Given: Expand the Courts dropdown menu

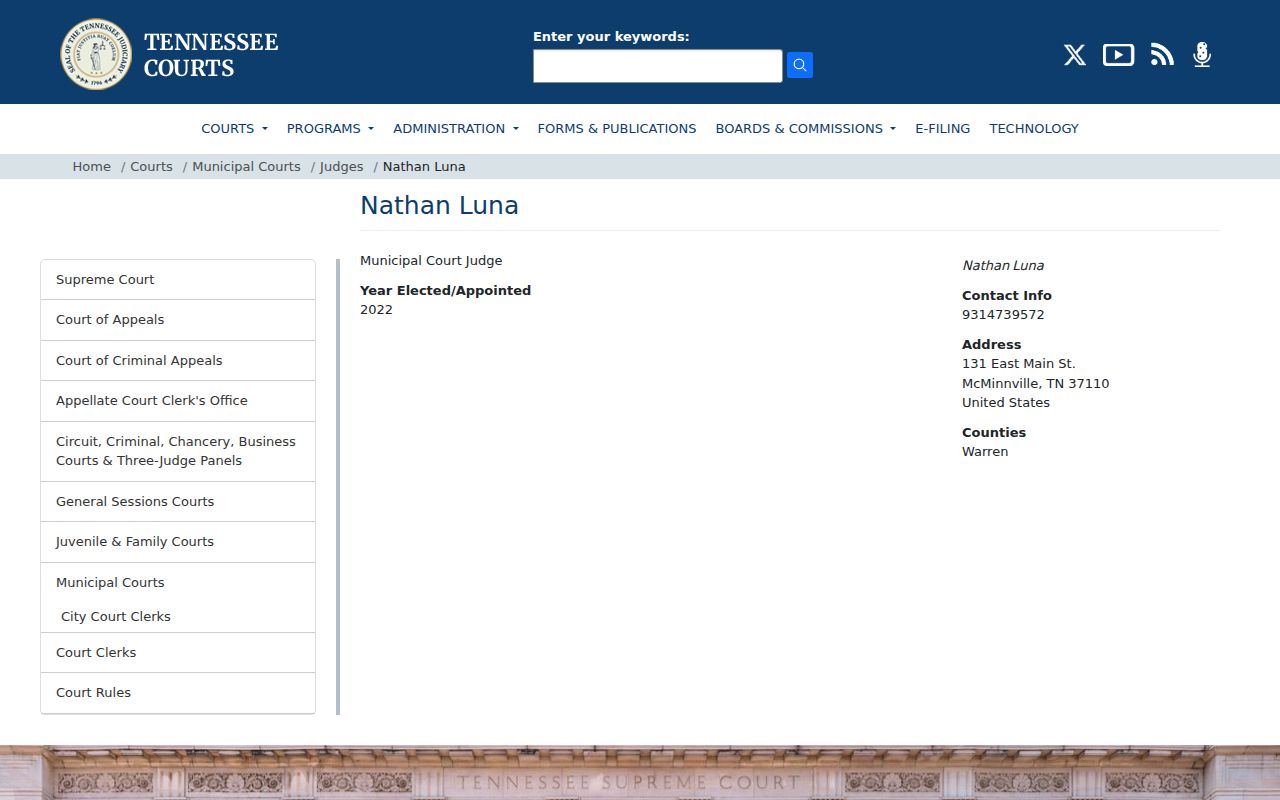Looking at the screenshot, I should [x=235, y=128].
